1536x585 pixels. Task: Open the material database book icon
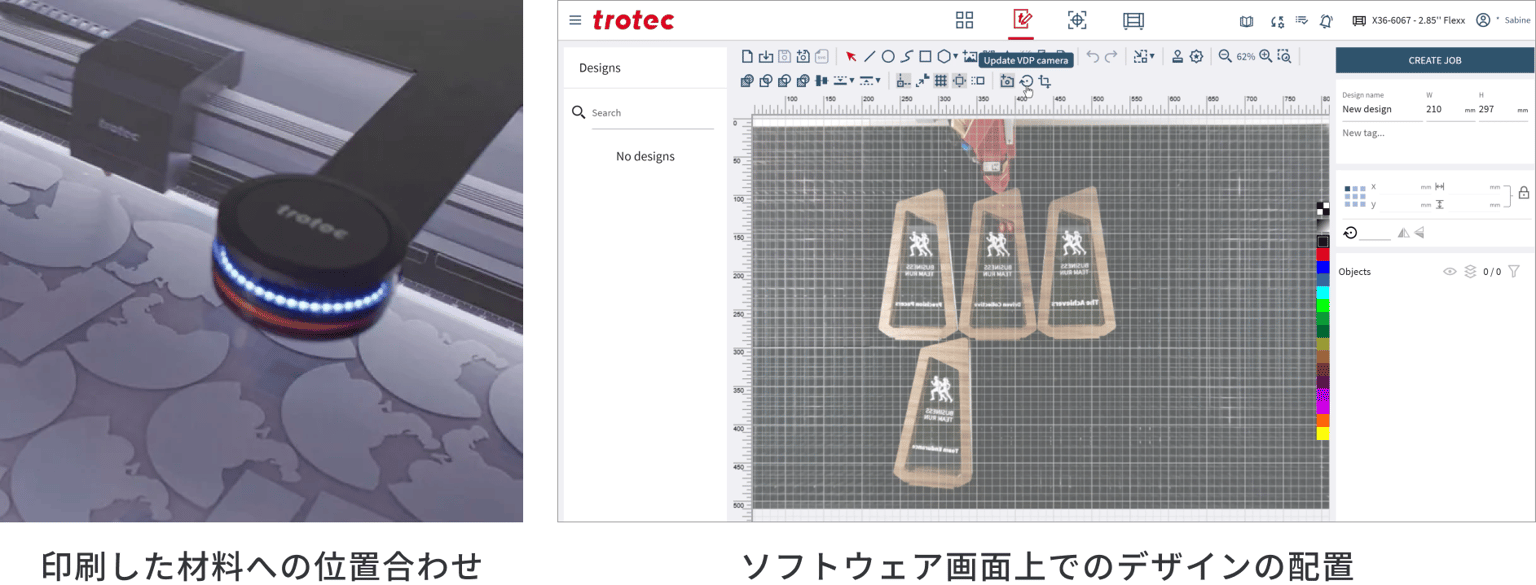(x=1246, y=21)
